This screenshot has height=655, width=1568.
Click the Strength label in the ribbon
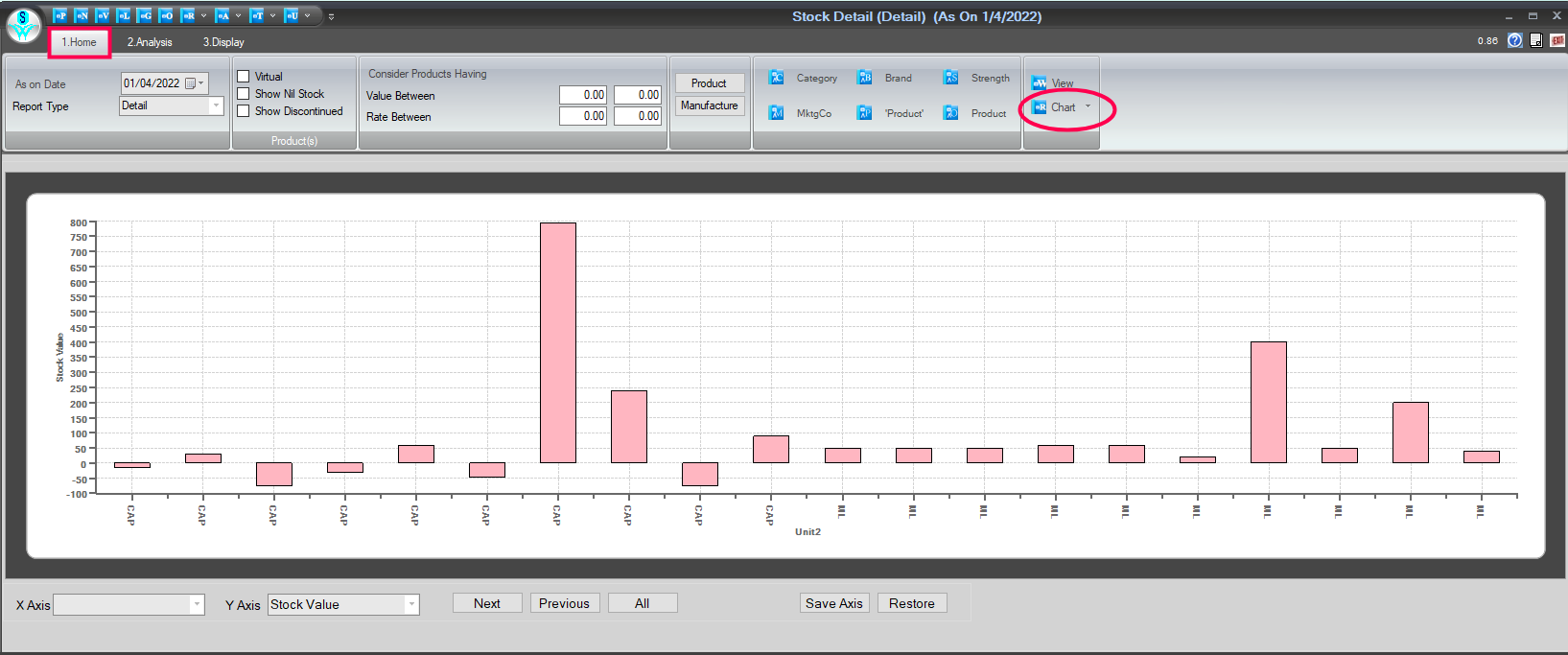click(x=991, y=79)
